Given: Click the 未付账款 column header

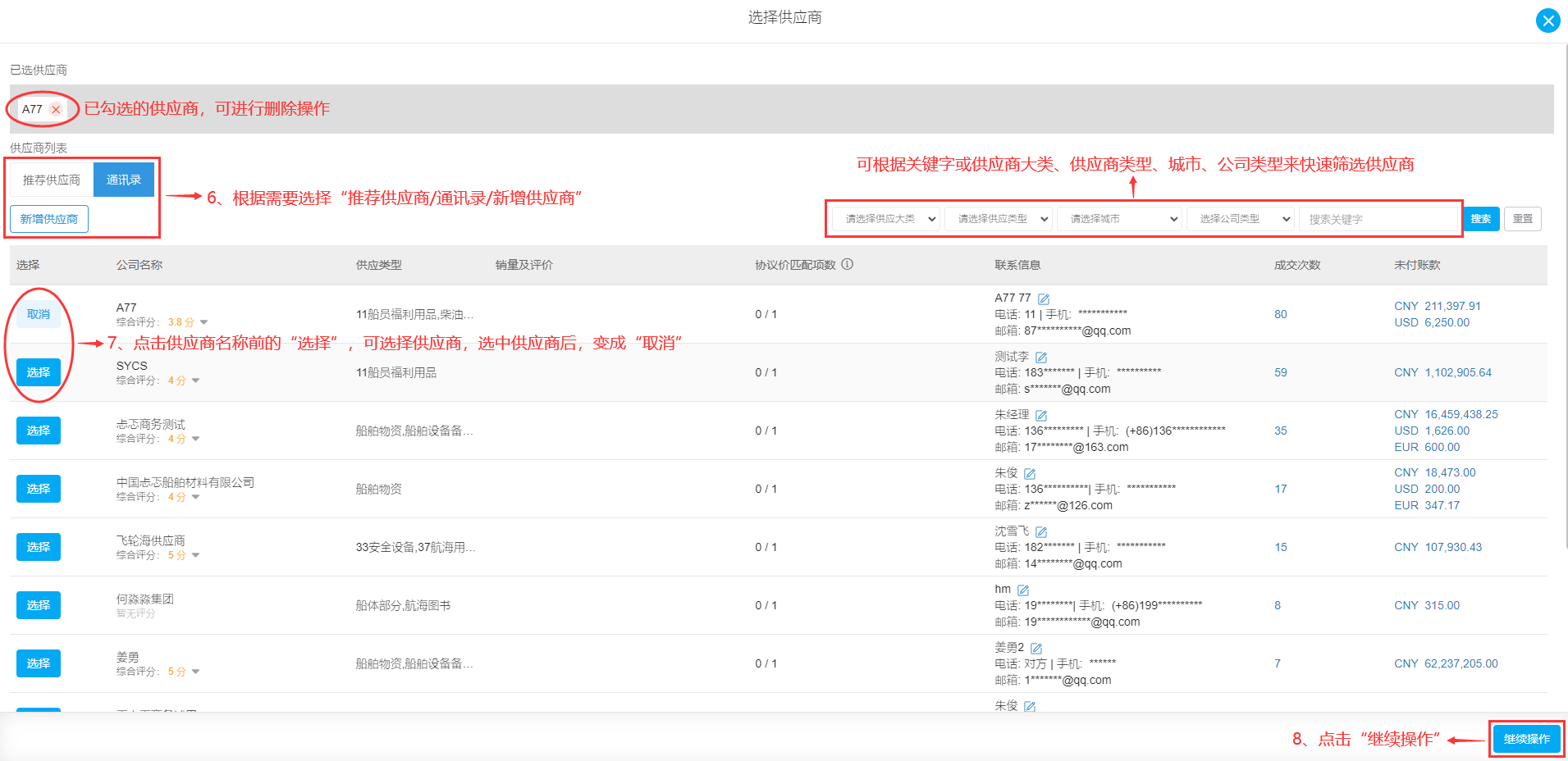Looking at the screenshot, I should [x=1417, y=265].
